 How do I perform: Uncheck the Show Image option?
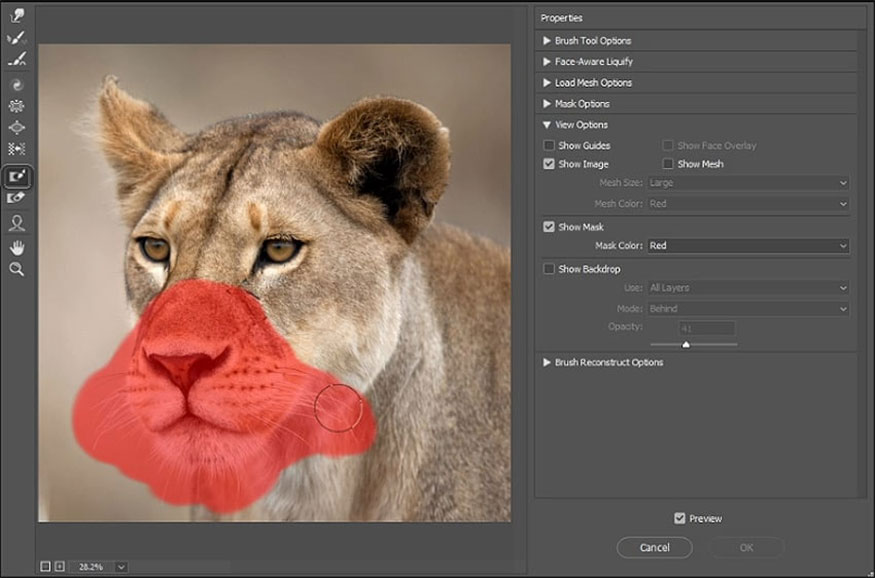coord(549,163)
